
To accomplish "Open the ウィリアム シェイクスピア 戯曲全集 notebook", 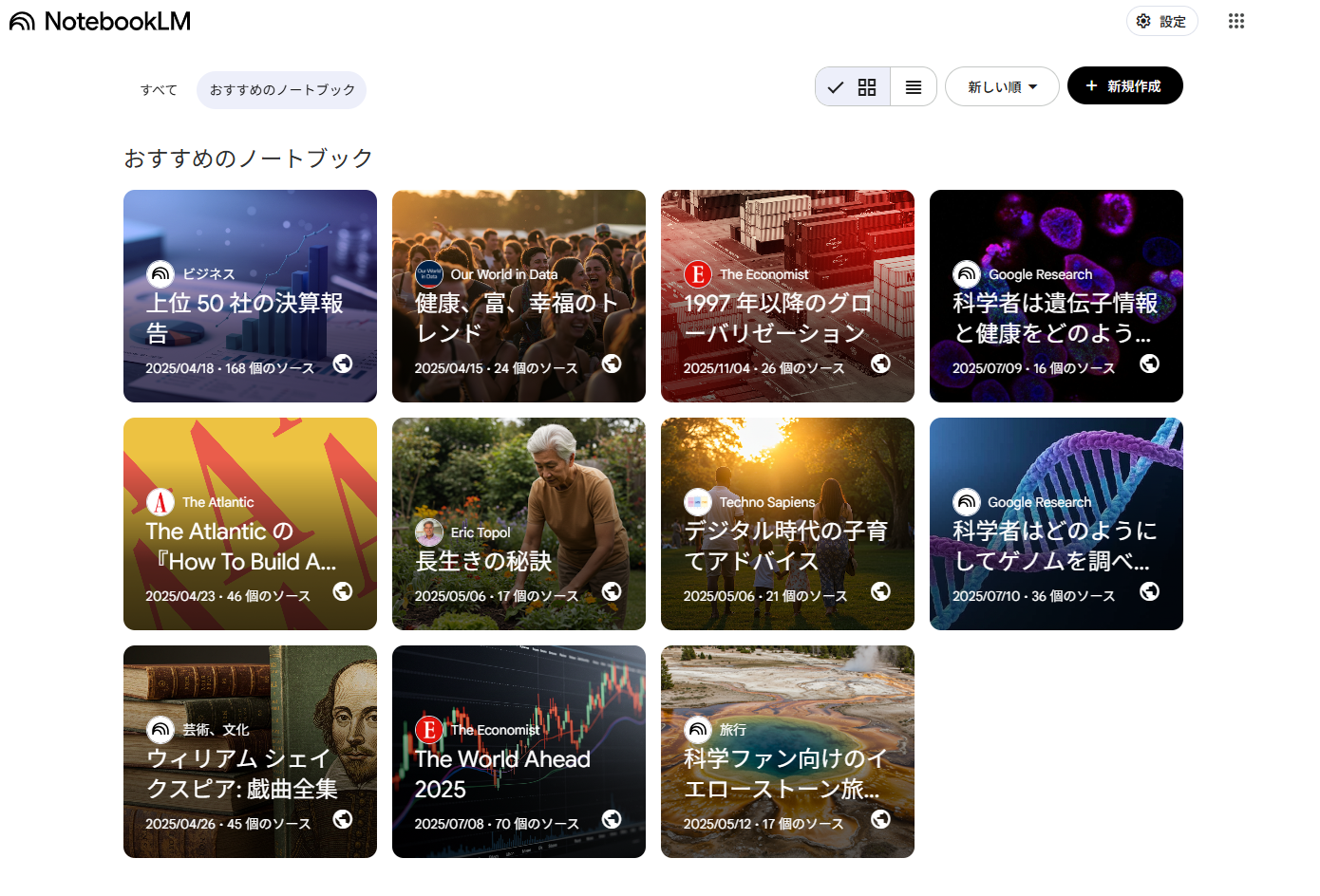I will pos(250,752).
